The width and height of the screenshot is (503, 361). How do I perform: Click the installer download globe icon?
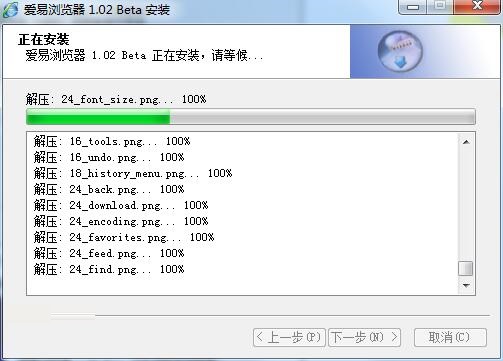pos(400,51)
